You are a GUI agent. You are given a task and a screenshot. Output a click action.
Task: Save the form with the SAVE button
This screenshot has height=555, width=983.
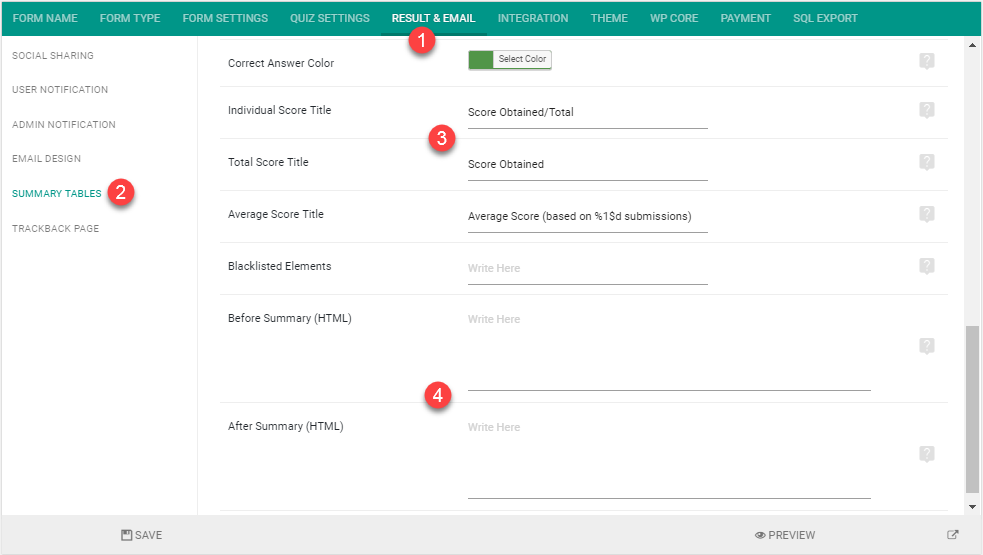pyautogui.click(x=142, y=535)
